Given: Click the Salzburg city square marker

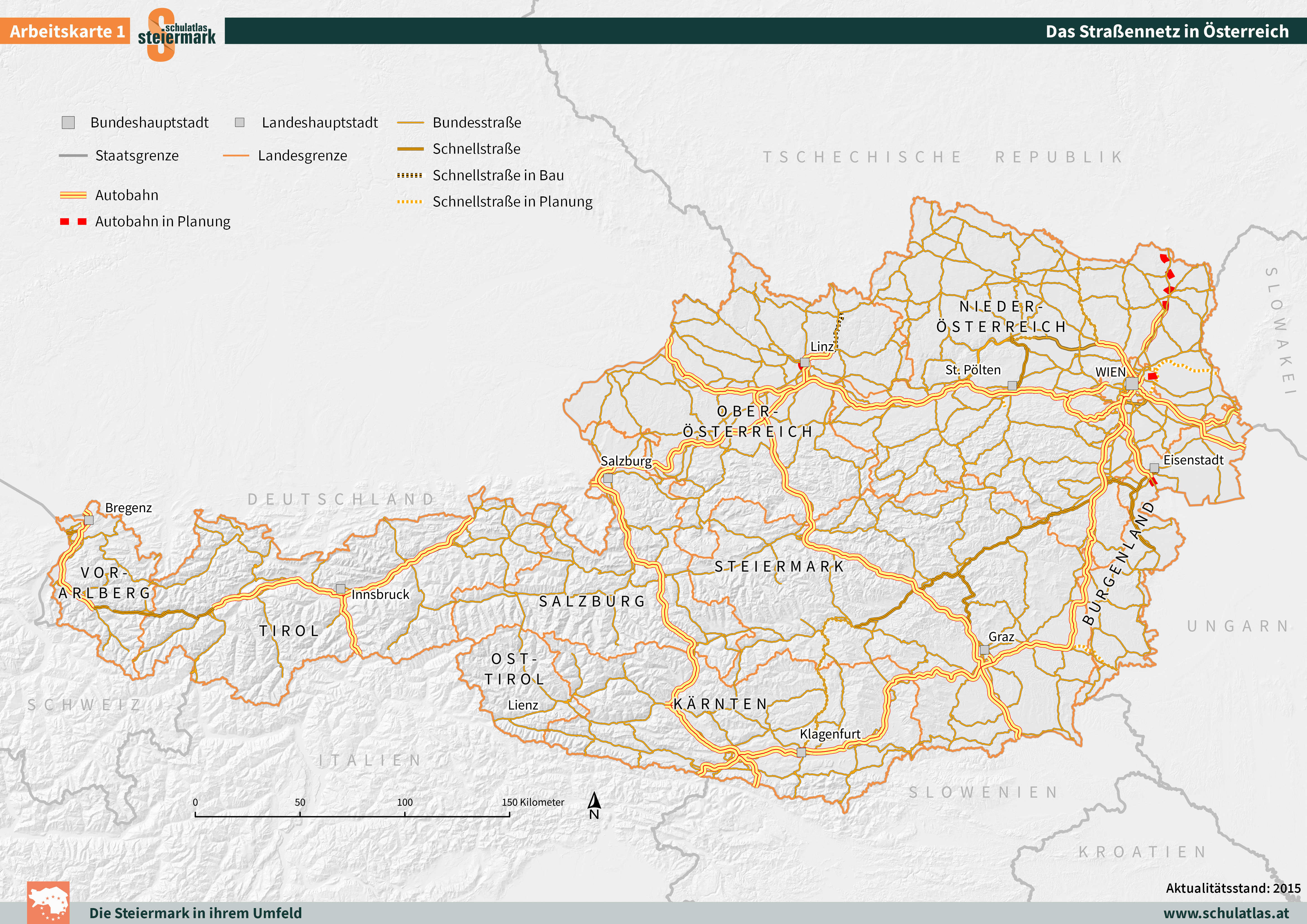Looking at the screenshot, I should point(608,478).
